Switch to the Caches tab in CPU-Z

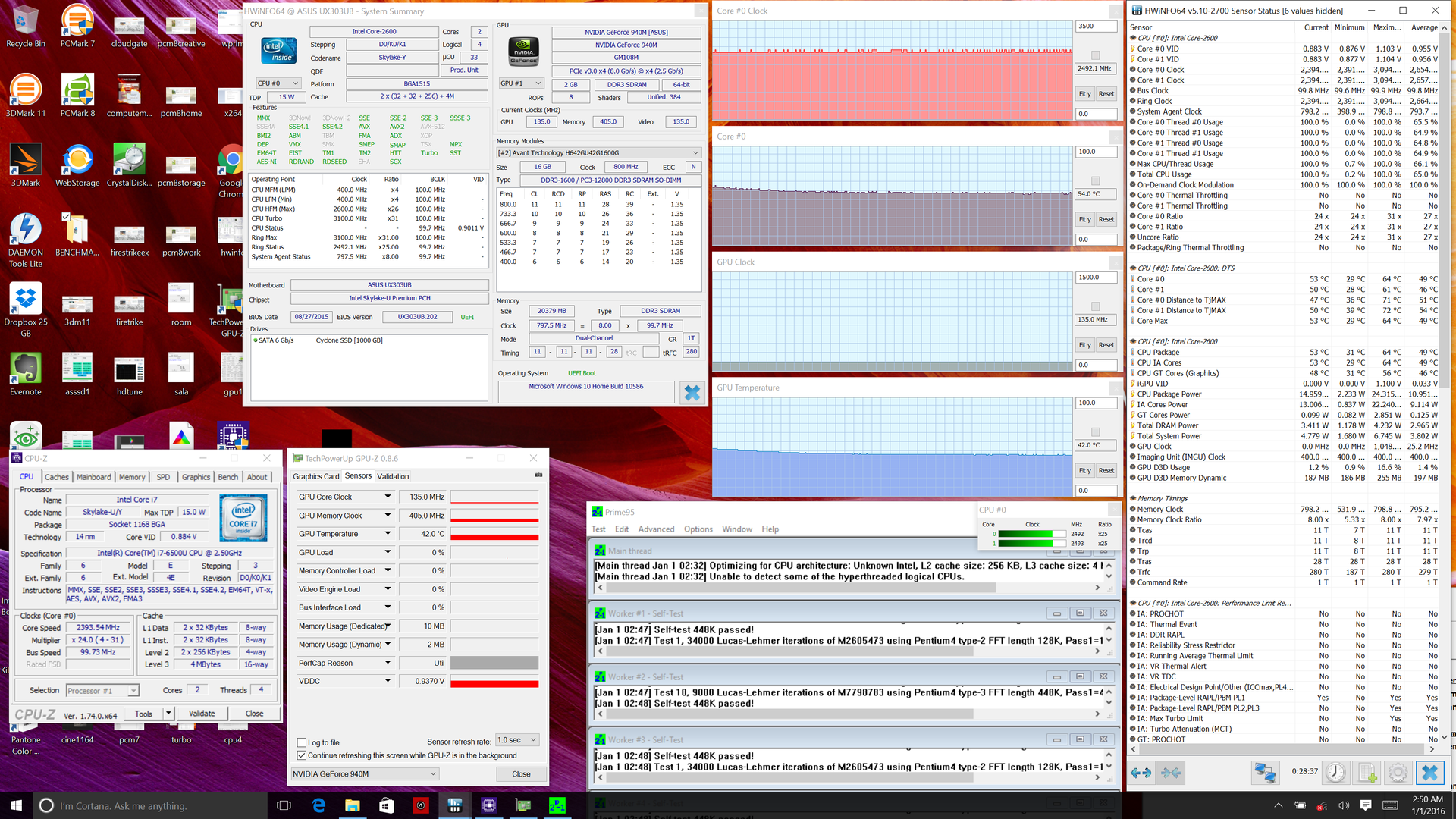point(57,477)
